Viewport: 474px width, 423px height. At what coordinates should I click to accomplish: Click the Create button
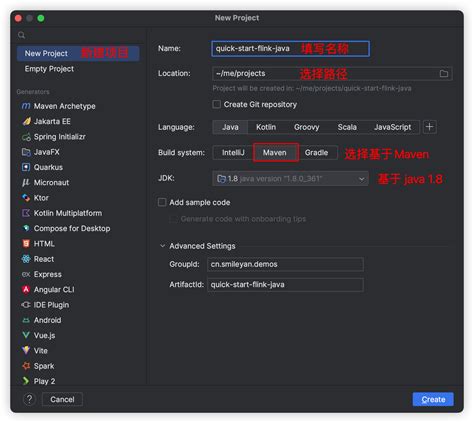coord(433,399)
